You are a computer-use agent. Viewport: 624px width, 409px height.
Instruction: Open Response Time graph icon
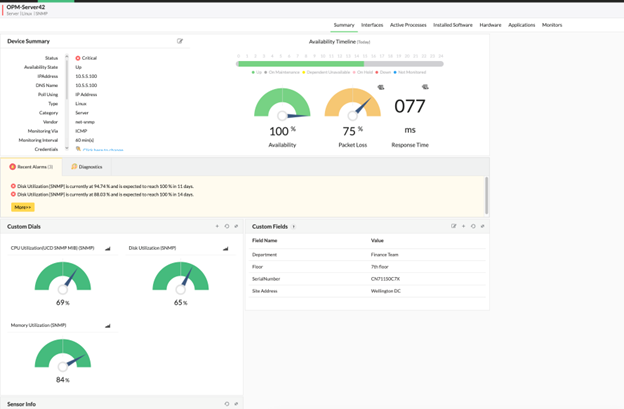[x=425, y=87]
